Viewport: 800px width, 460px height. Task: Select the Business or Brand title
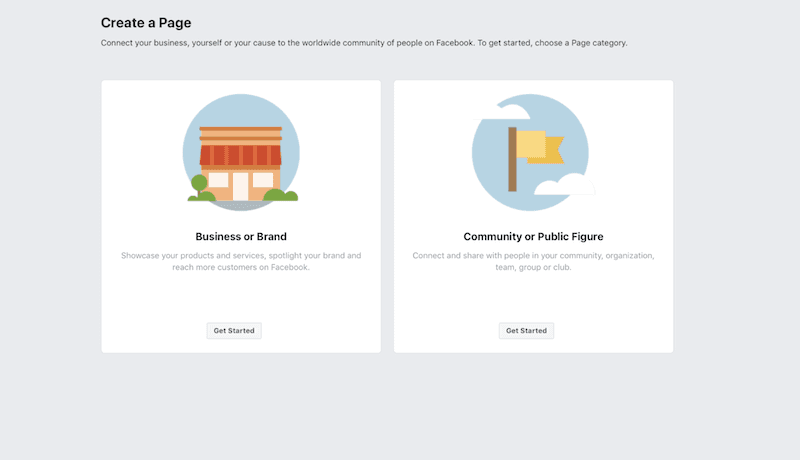click(241, 237)
